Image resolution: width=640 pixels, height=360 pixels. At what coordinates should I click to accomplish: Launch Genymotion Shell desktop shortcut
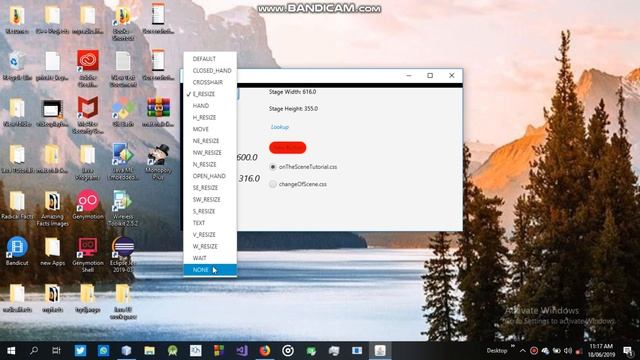pyautogui.click(x=88, y=255)
